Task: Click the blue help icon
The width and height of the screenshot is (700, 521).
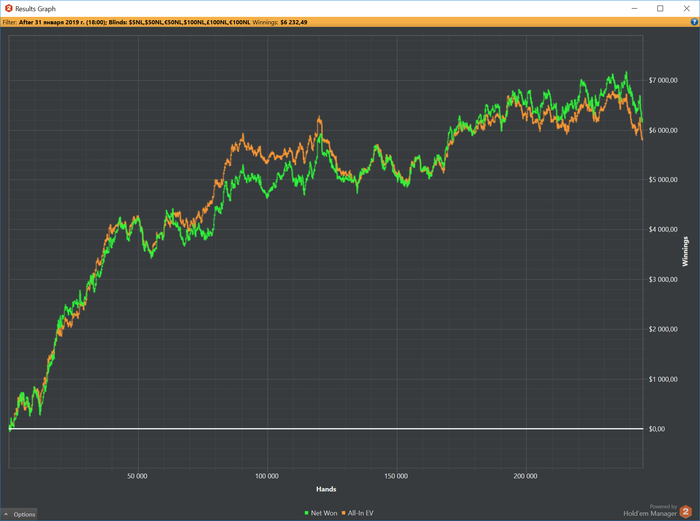Action: coord(694,22)
